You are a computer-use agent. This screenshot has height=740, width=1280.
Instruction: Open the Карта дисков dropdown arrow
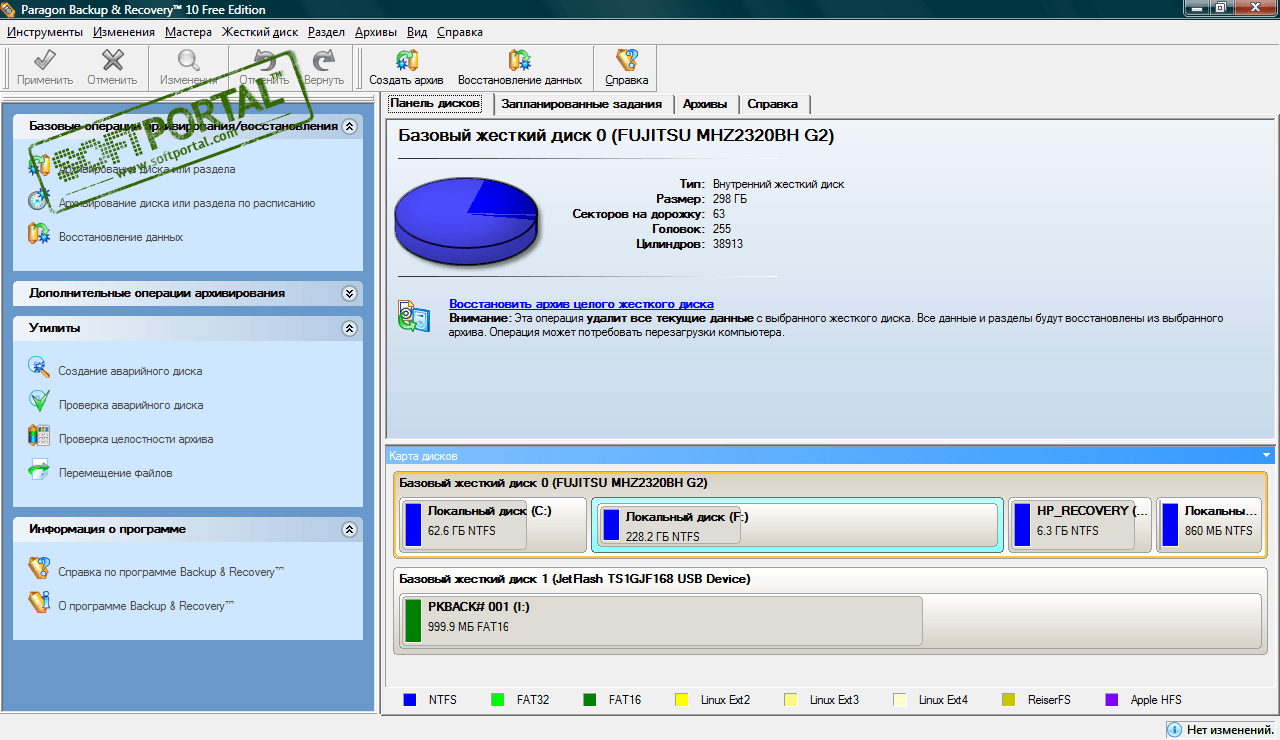click(1267, 456)
